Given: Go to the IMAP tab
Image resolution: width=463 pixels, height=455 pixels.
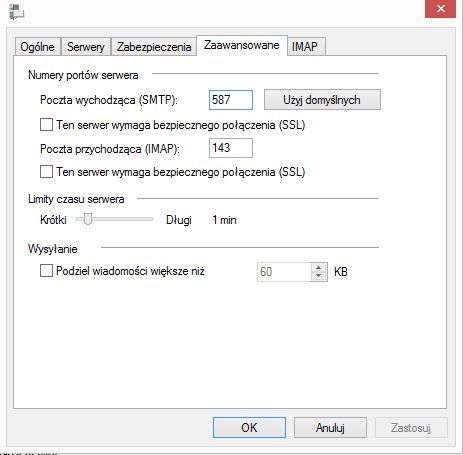Looking at the screenshot, I should click(x=305, y=47).
